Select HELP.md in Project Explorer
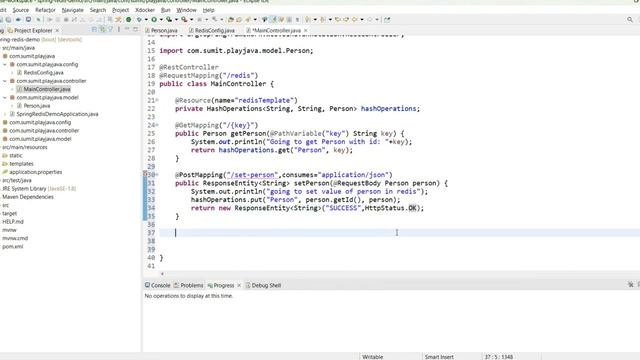Image resolution: width=640 pixels, height=360 pixels. point(13,222)
